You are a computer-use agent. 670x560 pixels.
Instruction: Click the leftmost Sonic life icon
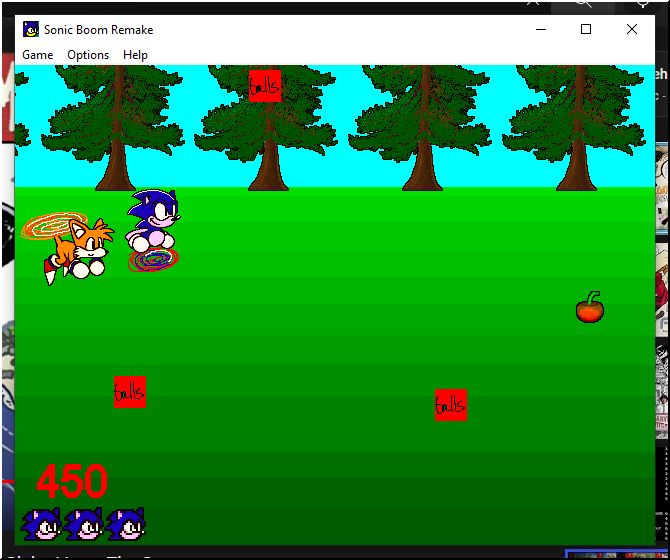[x=41, y=524]
